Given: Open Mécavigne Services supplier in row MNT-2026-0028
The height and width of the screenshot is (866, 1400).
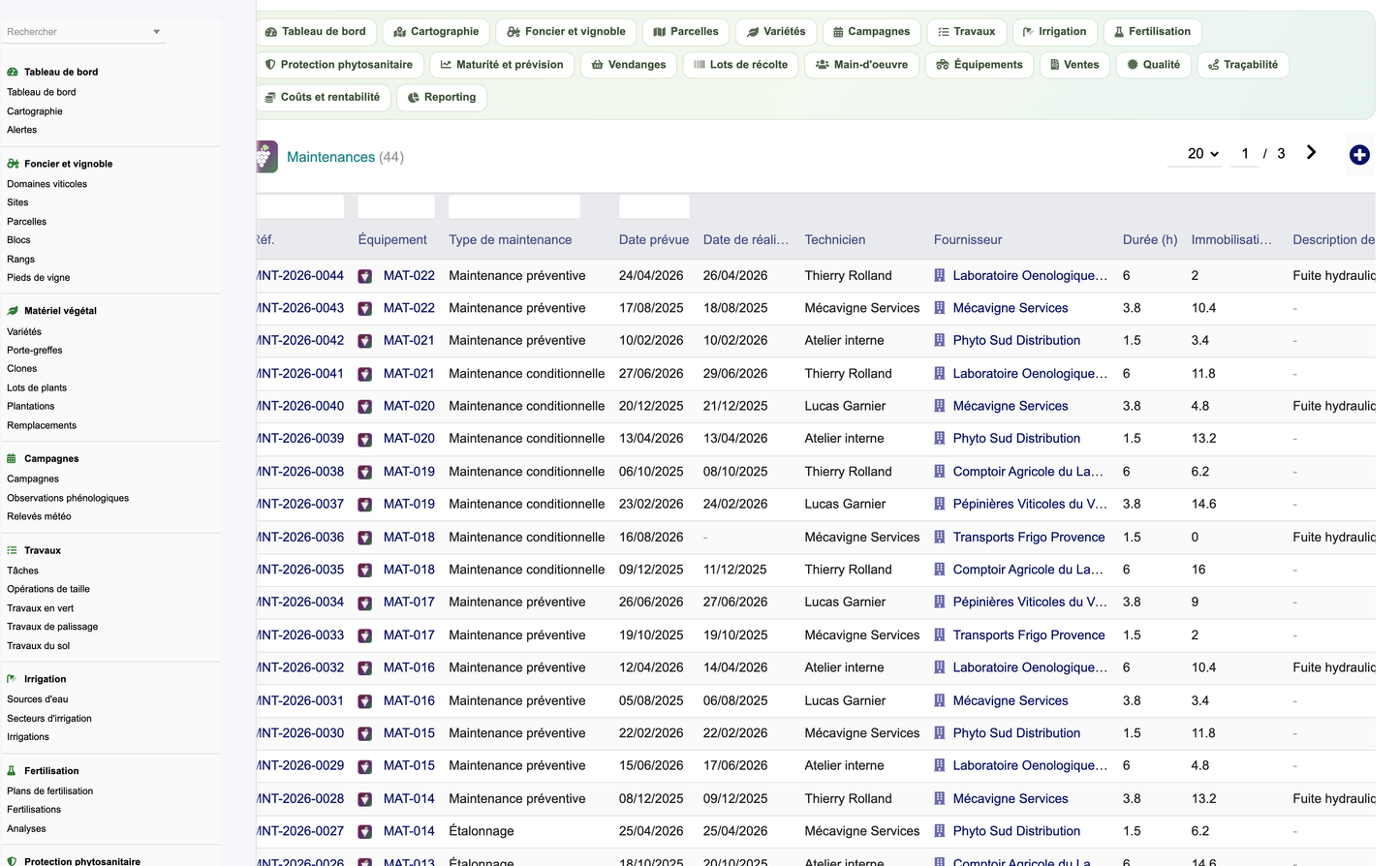Looking at the screenshot, I should (x=1011, y=799).
